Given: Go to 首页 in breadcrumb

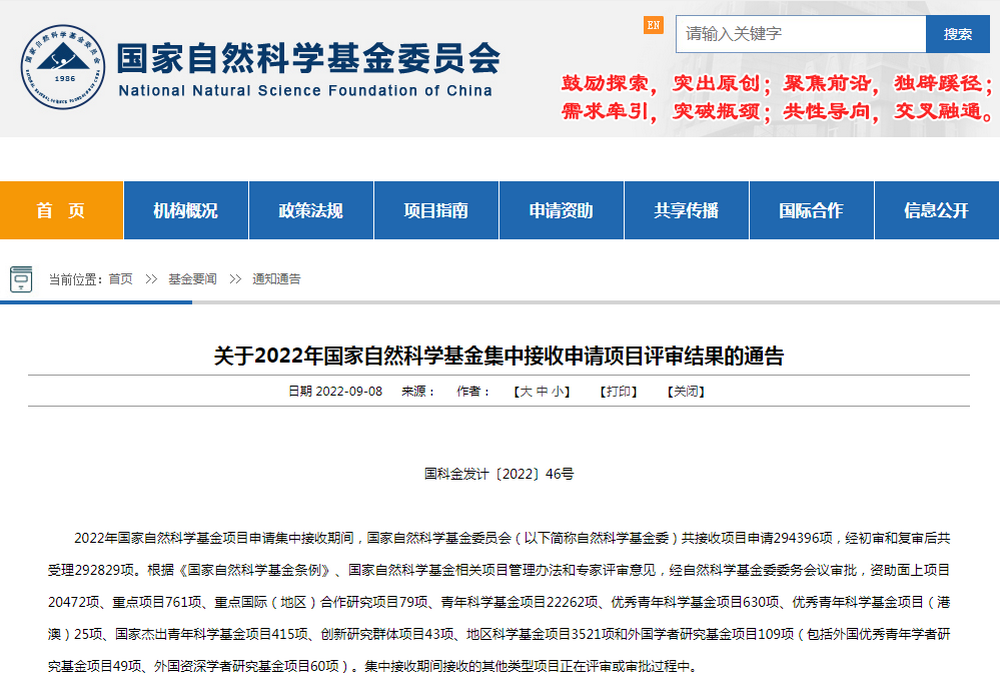Looking at the screenshot, I should (121, 279).
